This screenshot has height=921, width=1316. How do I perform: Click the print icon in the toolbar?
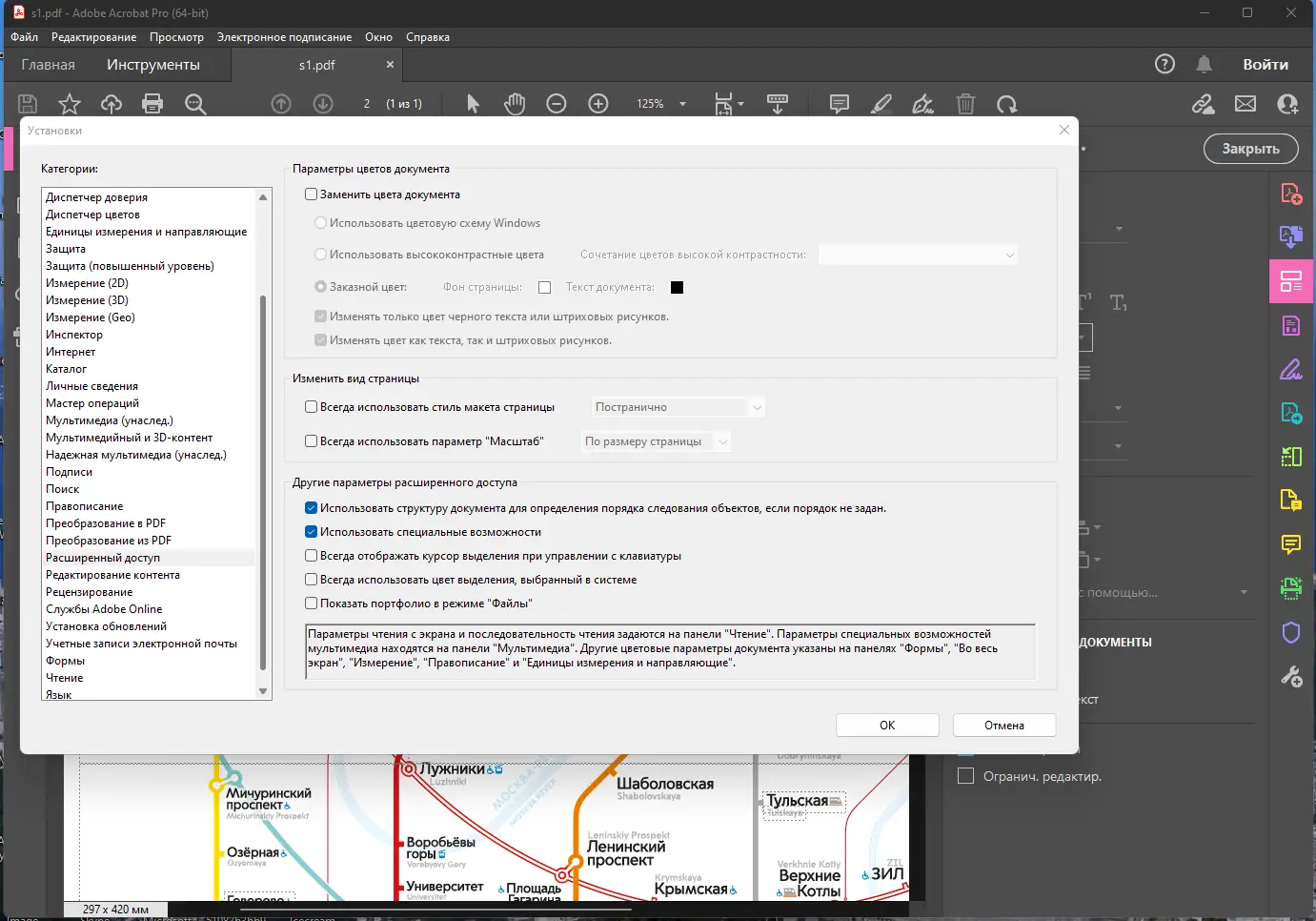click(x=152, y=104)
